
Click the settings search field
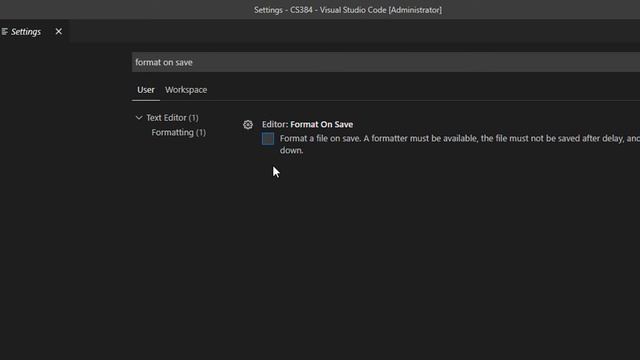coord(386,62)
